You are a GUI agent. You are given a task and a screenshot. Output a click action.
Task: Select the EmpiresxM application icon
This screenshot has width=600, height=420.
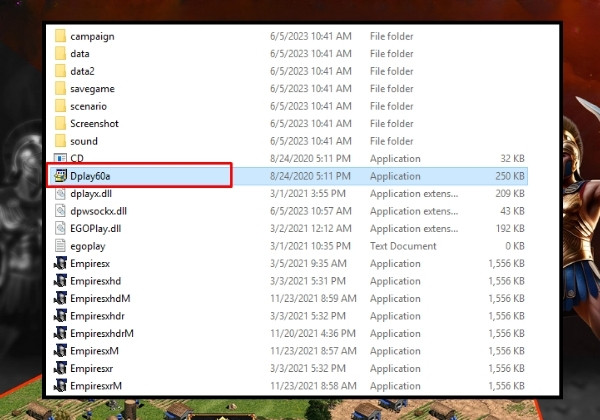pyautogui.click(x=60, y=351)
